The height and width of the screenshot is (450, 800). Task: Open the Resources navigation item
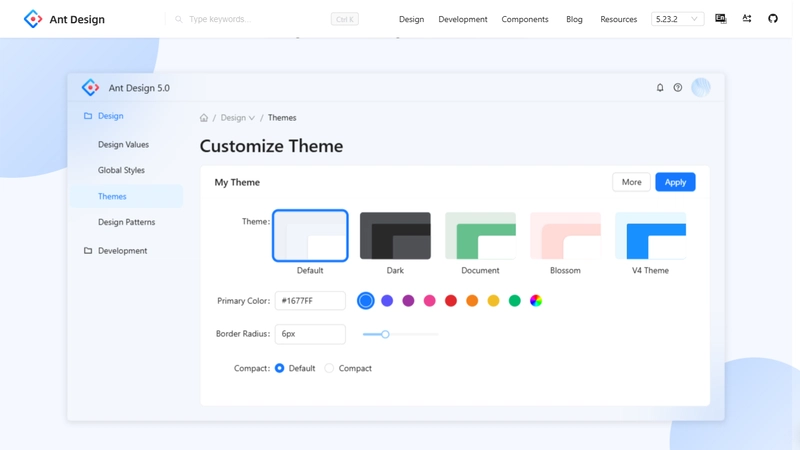618,19
